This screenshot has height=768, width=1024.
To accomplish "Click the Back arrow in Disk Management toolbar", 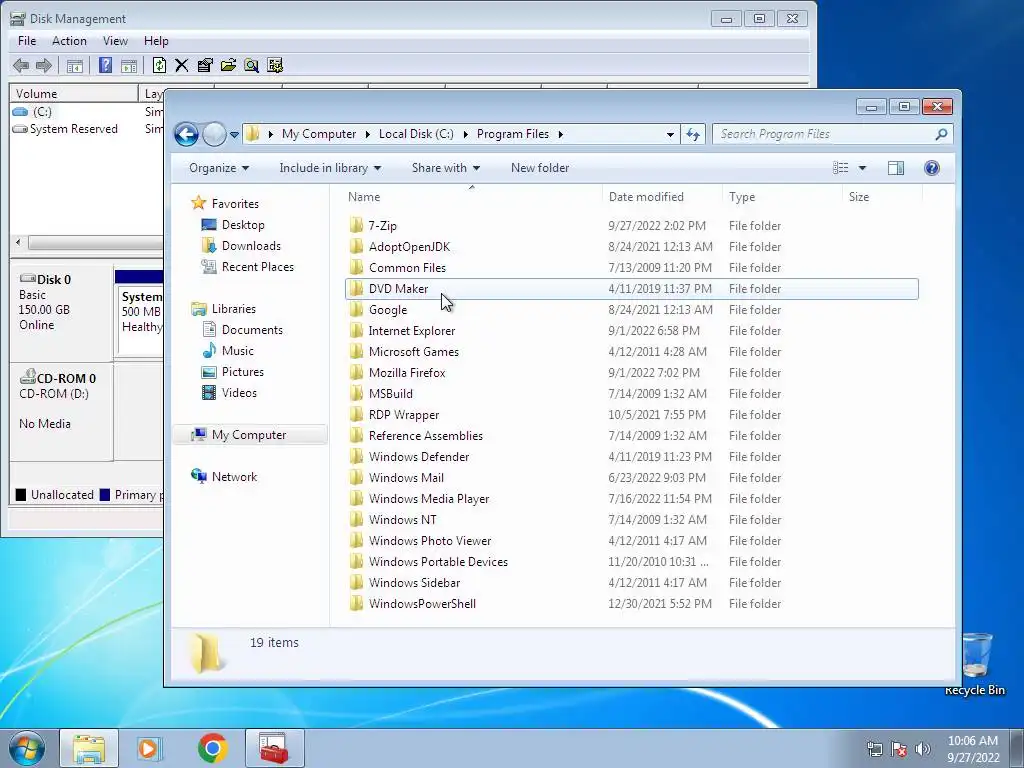I will pyautogui.click(x=21, y=65).
